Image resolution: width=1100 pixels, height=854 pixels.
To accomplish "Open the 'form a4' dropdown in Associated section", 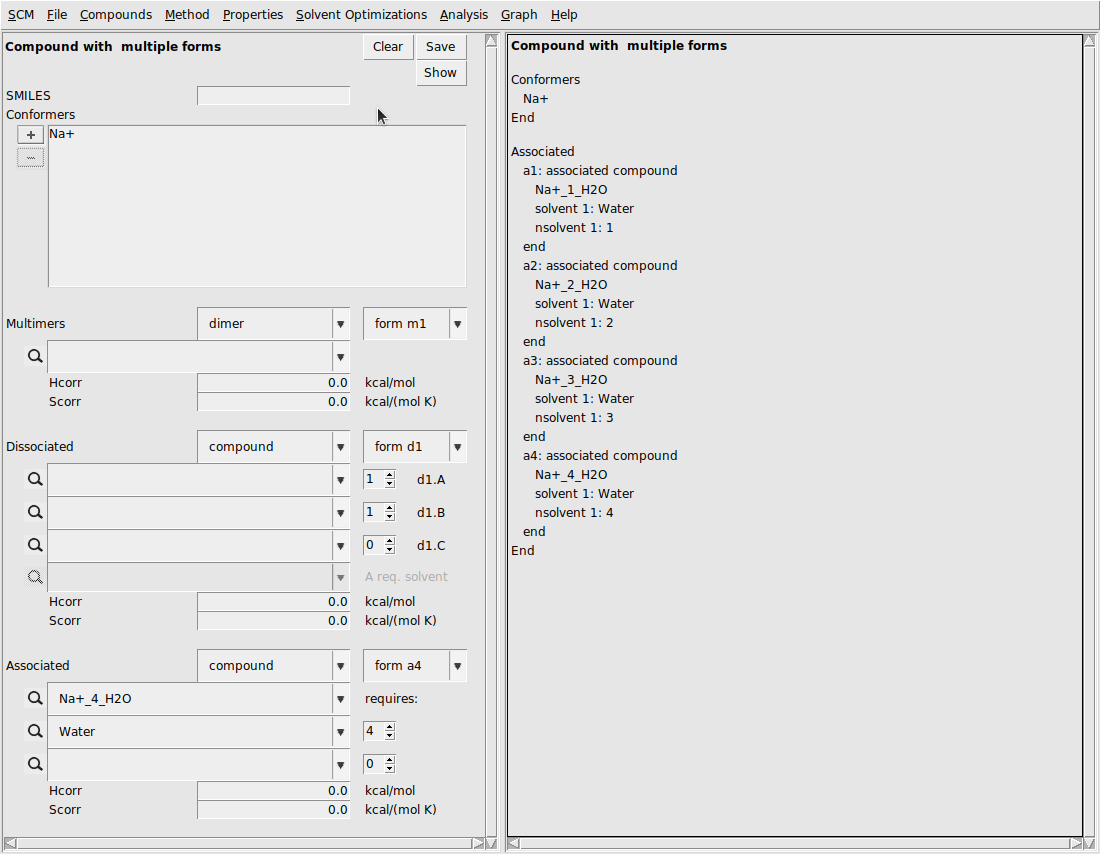I will point(458,665).
